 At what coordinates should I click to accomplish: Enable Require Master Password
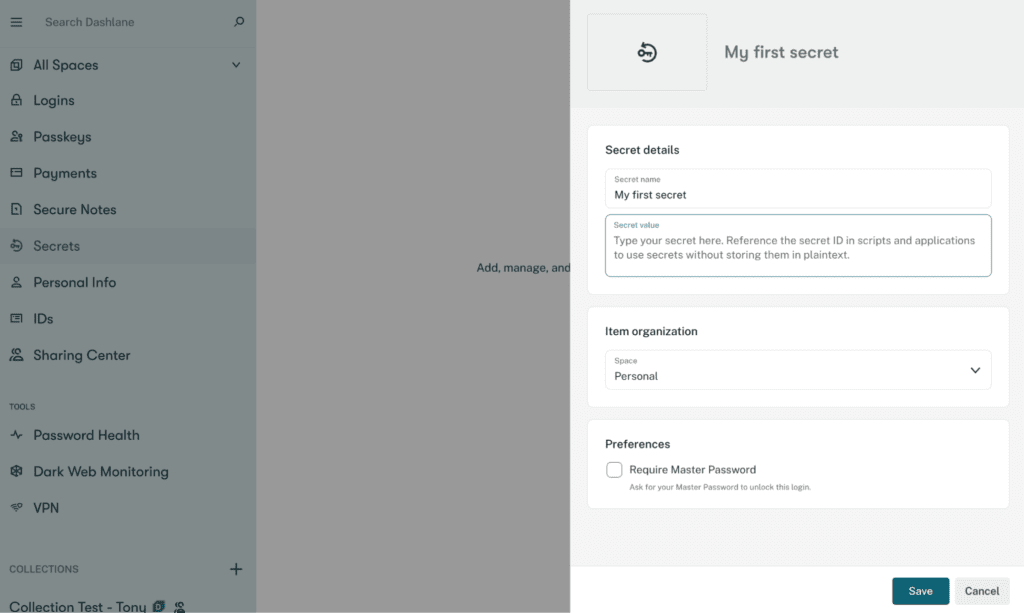pos(614,469)
